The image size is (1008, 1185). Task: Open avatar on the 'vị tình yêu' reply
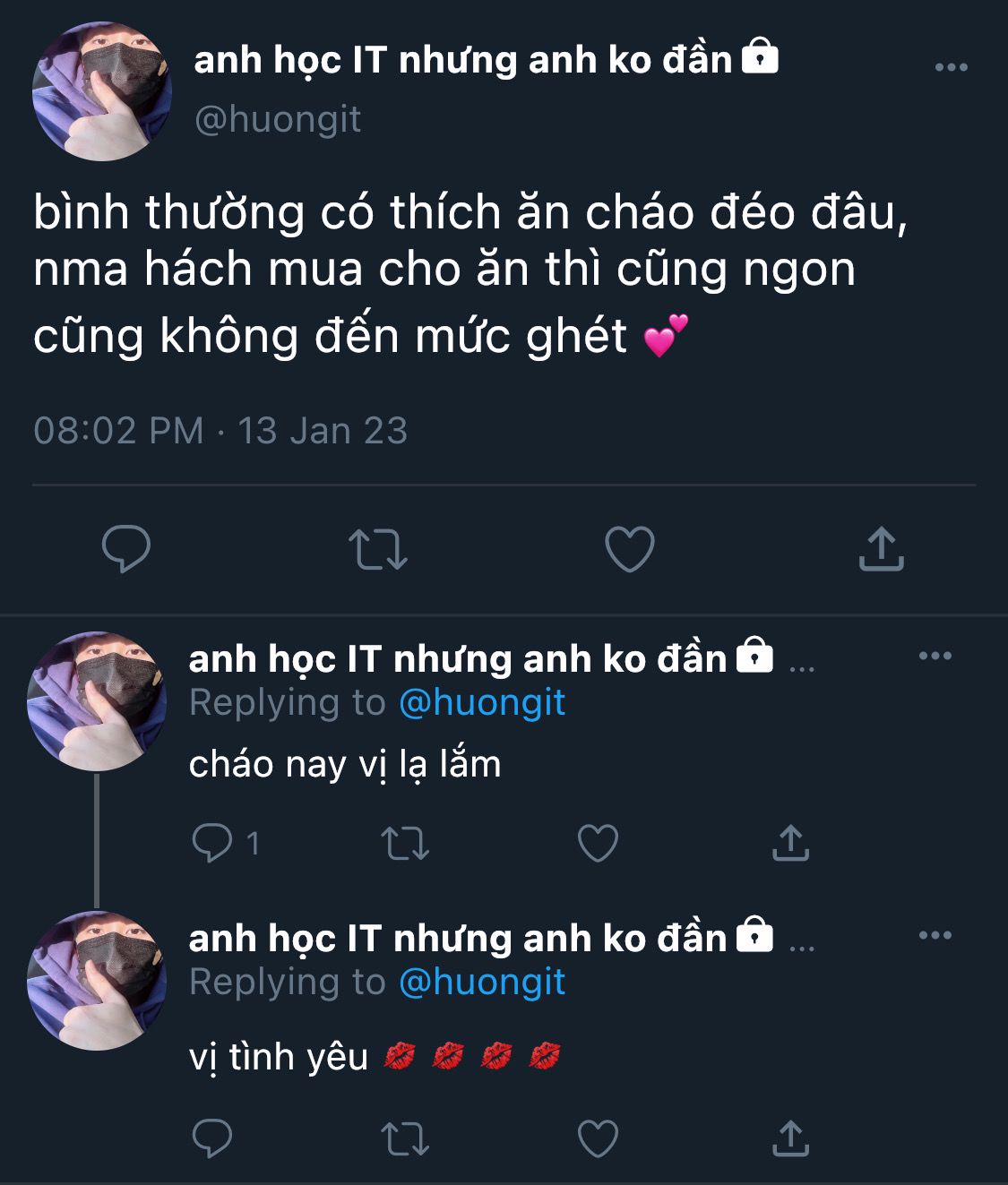[97, 980]
